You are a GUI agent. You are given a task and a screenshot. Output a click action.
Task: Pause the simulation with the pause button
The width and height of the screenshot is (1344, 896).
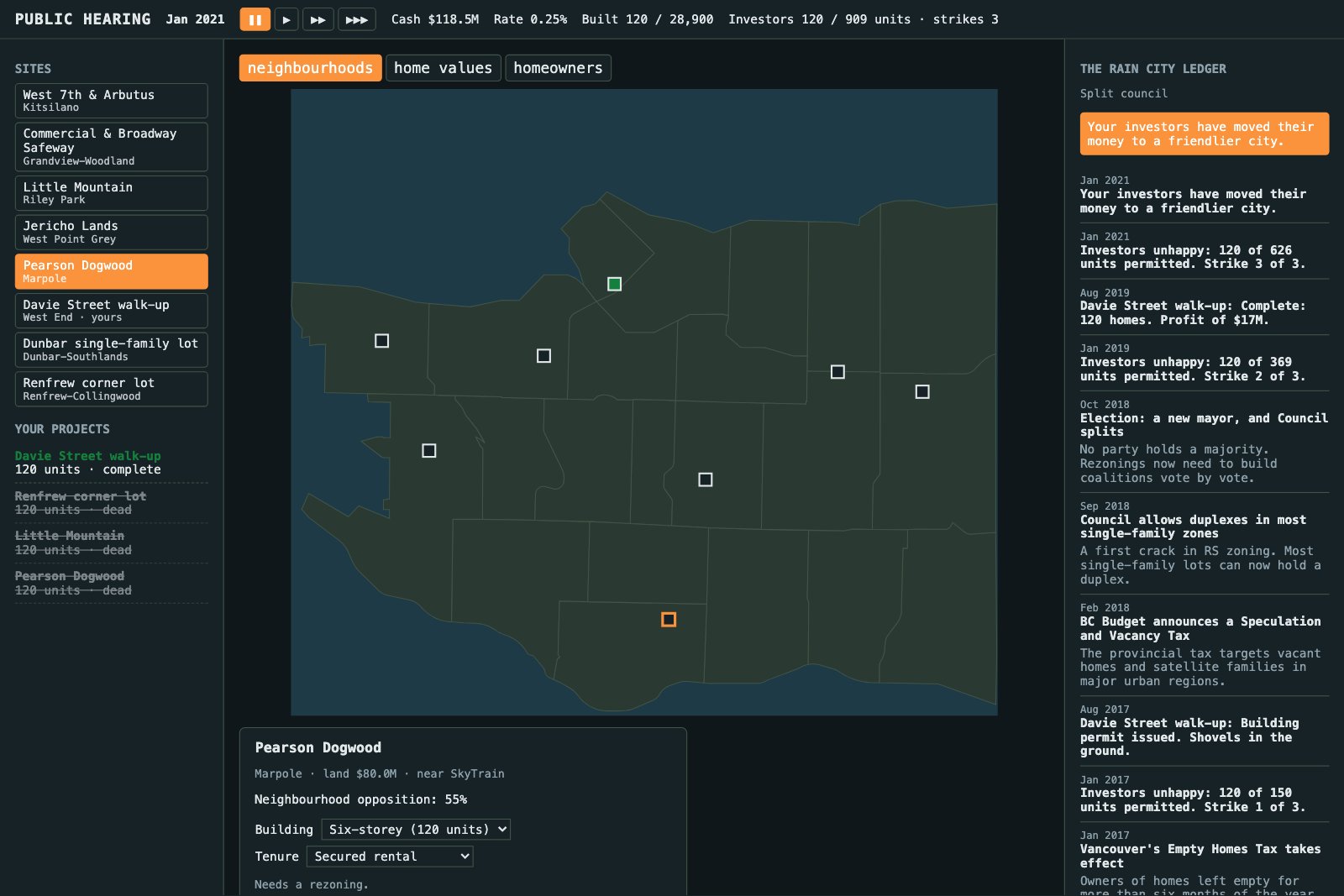click(x=255, y=19)
